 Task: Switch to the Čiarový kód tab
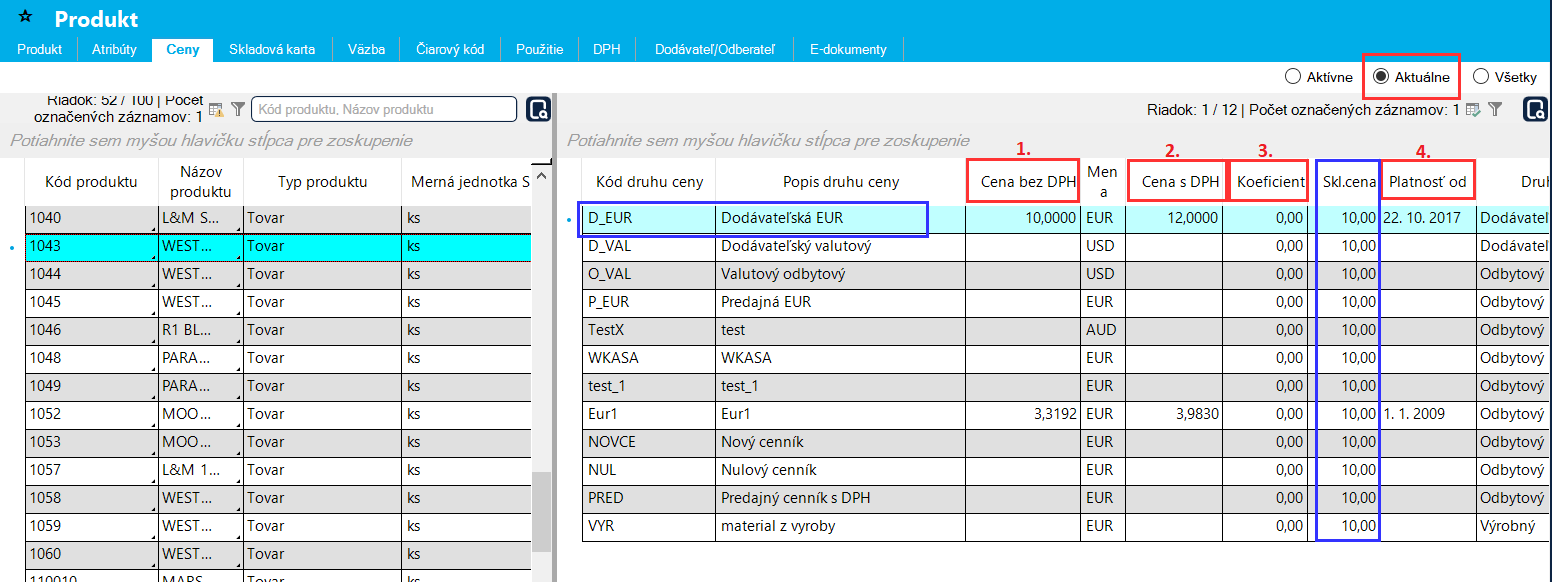450,49
